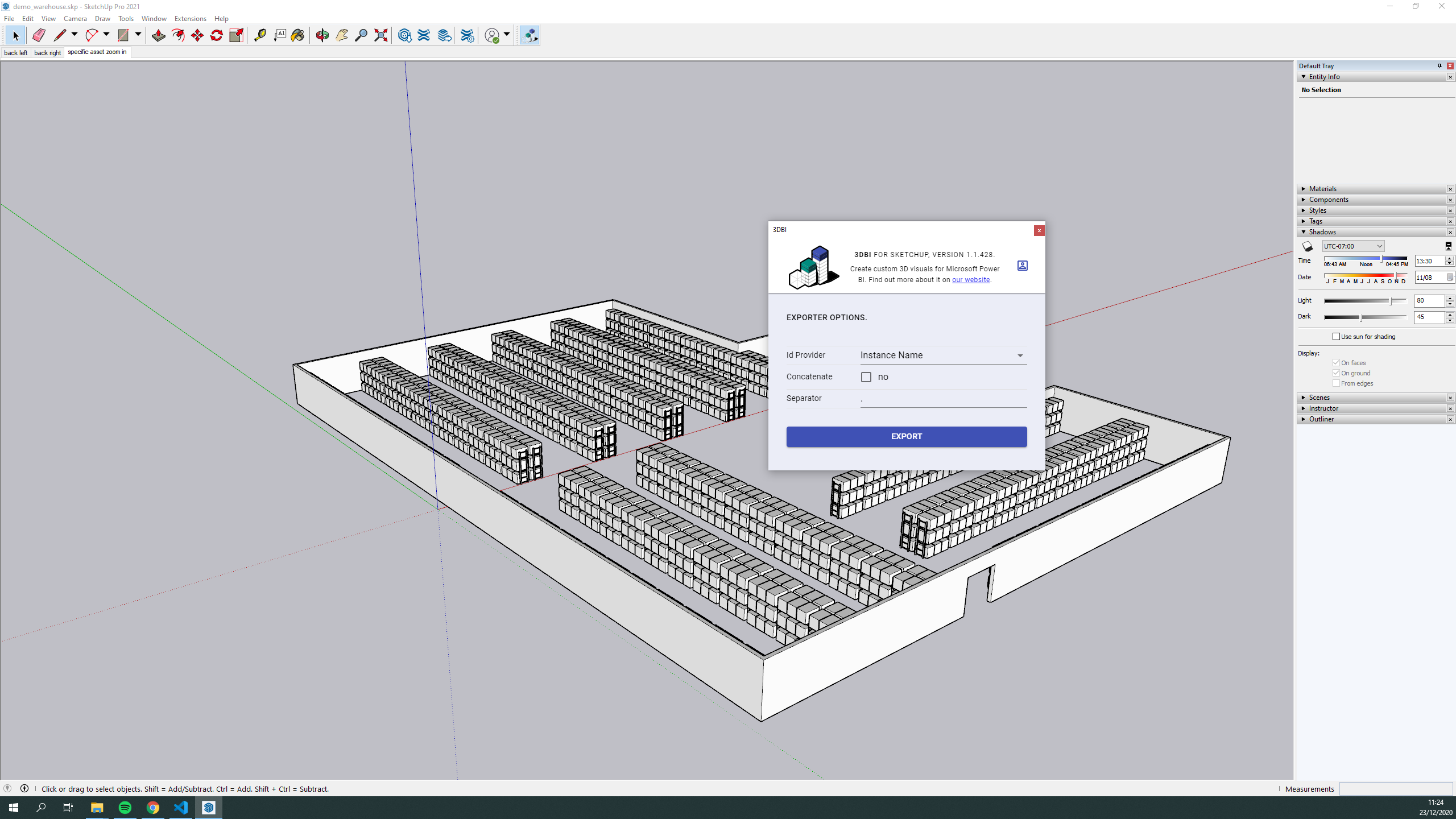Select the Pan (hand) tool
1456x819 pixels.
point(341,35)
